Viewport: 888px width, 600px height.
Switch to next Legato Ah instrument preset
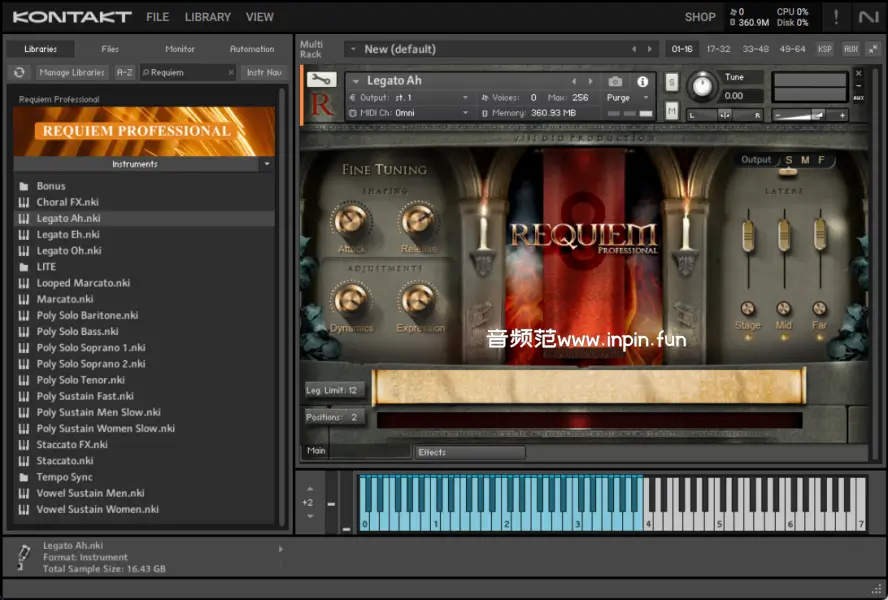590,82
